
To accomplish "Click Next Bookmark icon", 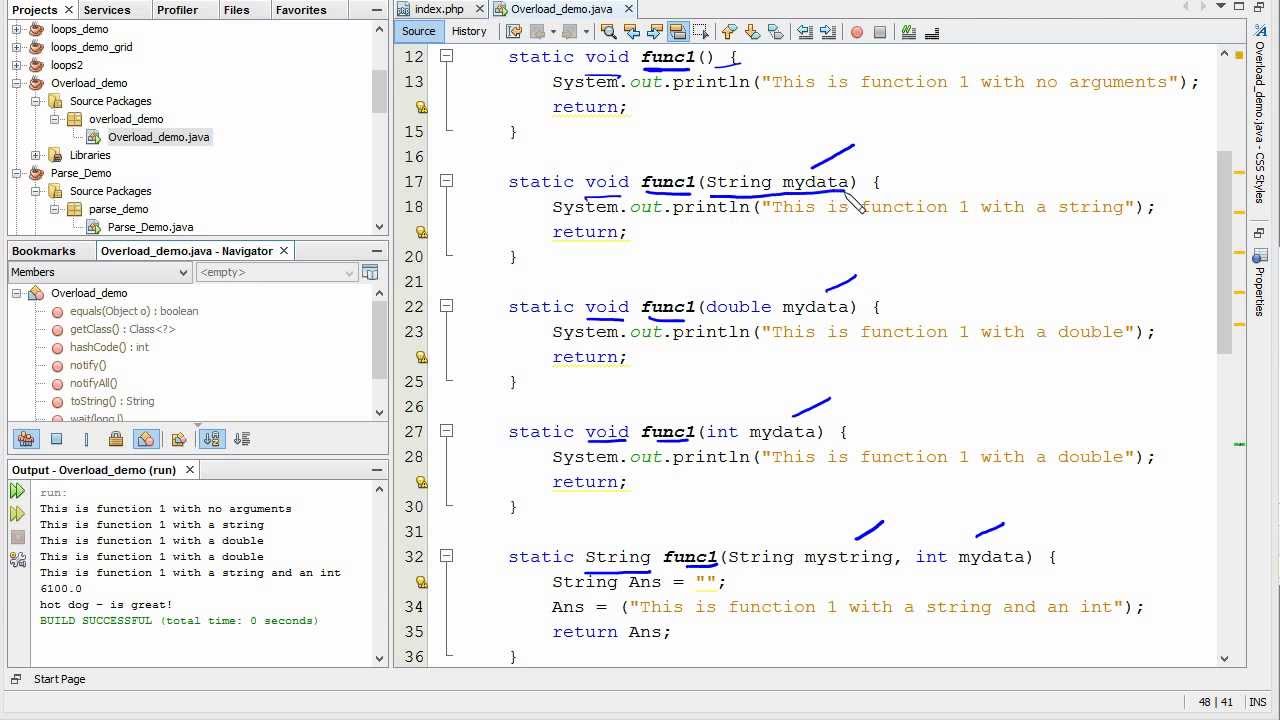I will tap(752, 32).
